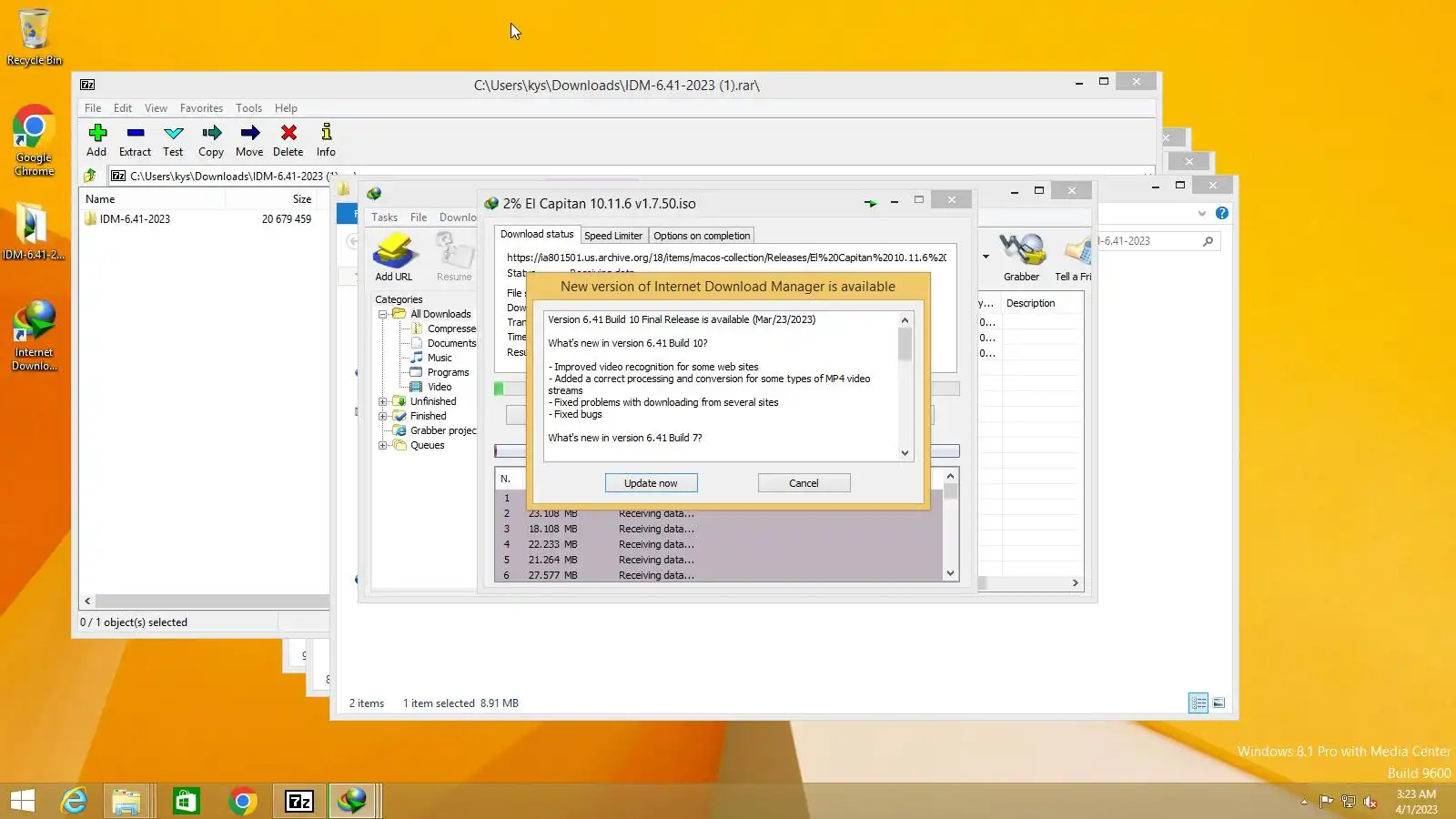Expand the Finished category node
Image resolution: width=1456 pixels, height=819 pixels.
(x=383, y=416)
